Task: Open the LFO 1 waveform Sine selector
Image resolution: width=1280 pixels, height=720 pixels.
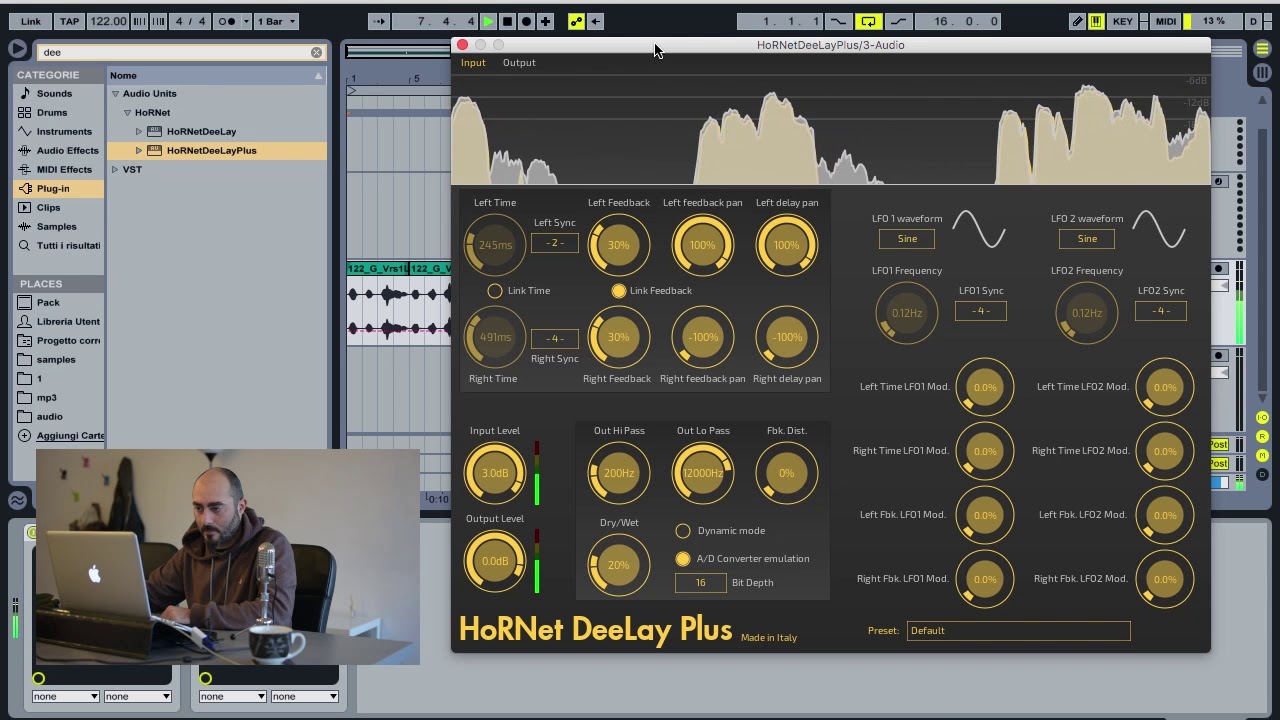Action: click(907, 239)
